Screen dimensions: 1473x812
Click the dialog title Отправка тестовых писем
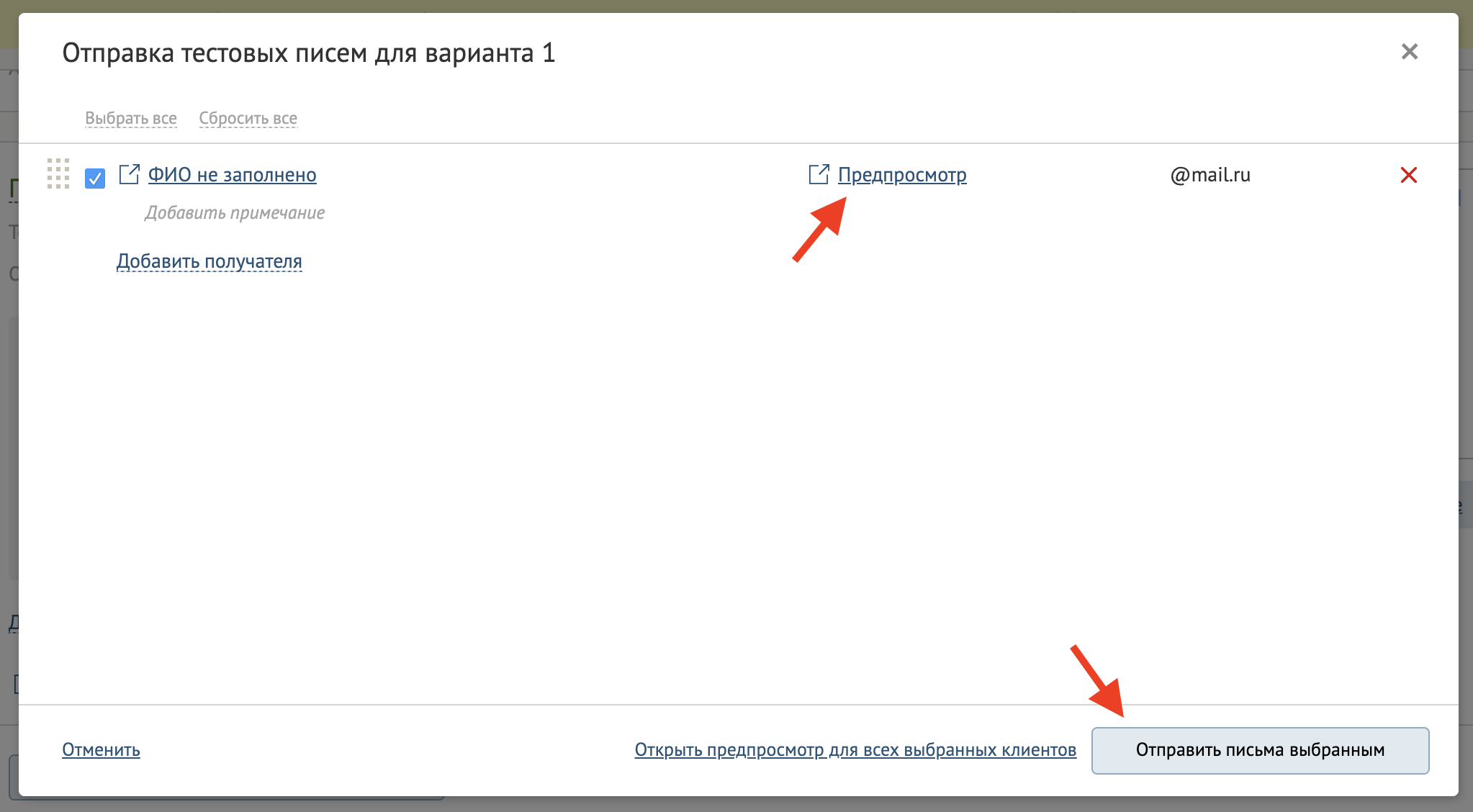coord(309,53)
